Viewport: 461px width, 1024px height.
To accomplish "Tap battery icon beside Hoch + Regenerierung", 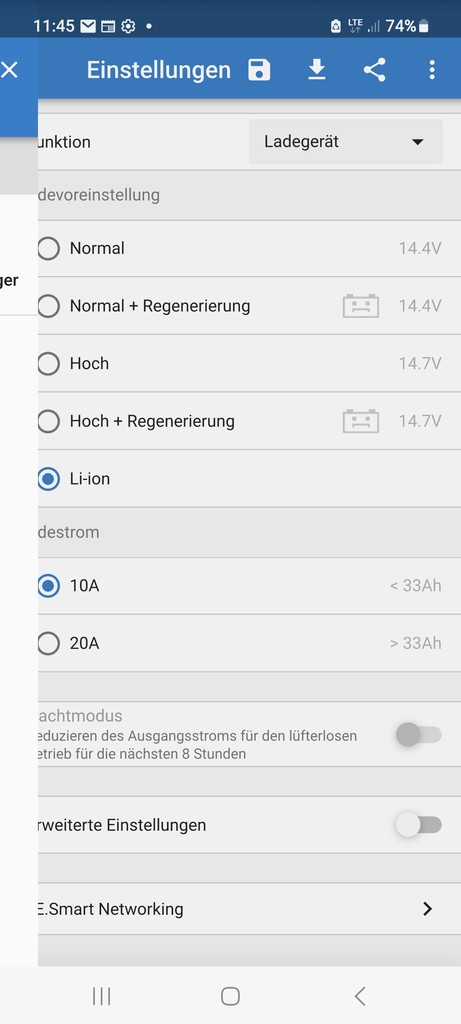I will coord(360,421).
